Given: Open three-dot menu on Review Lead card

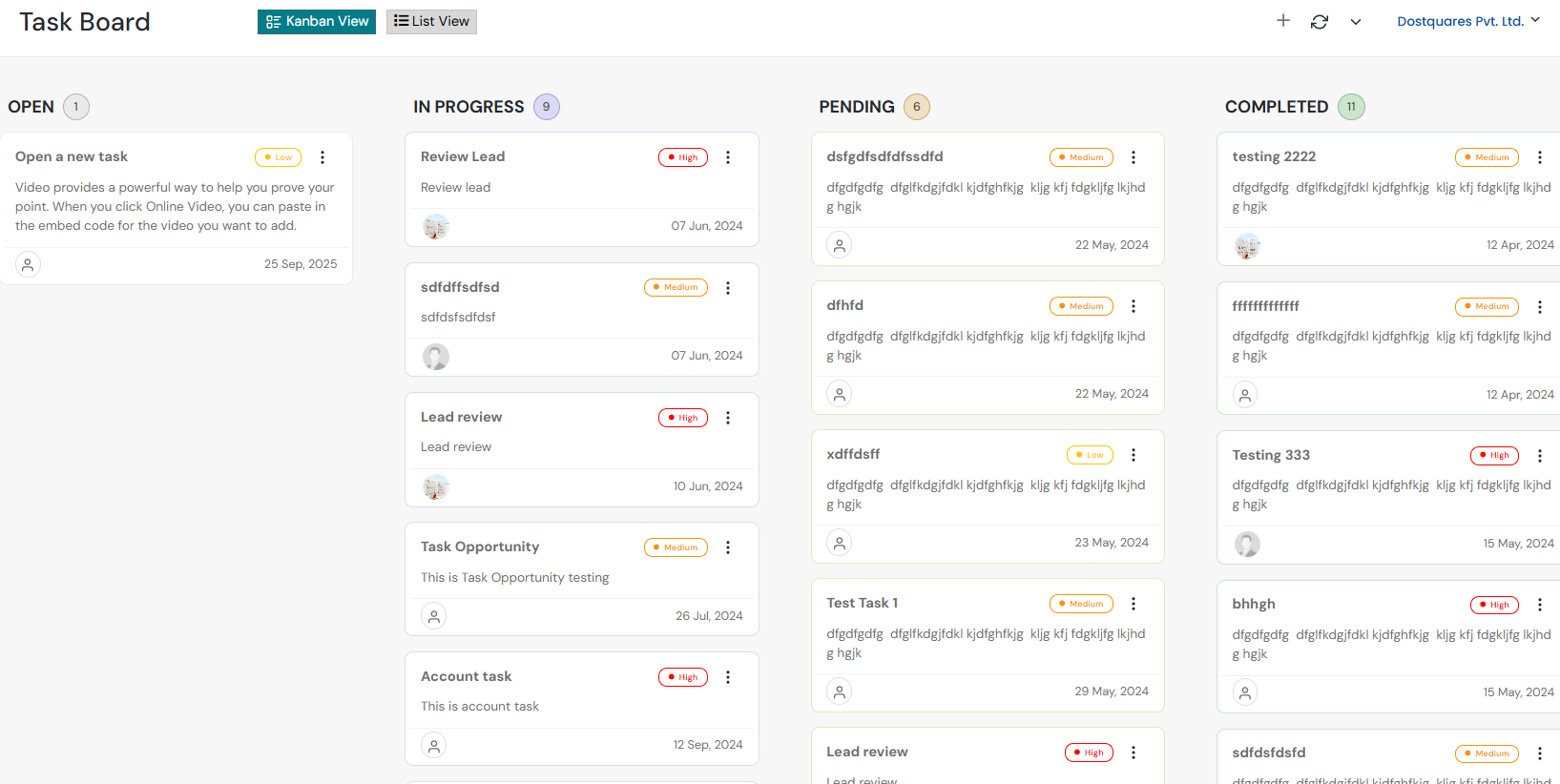Looking at the screenshot, I should [728, 157].
